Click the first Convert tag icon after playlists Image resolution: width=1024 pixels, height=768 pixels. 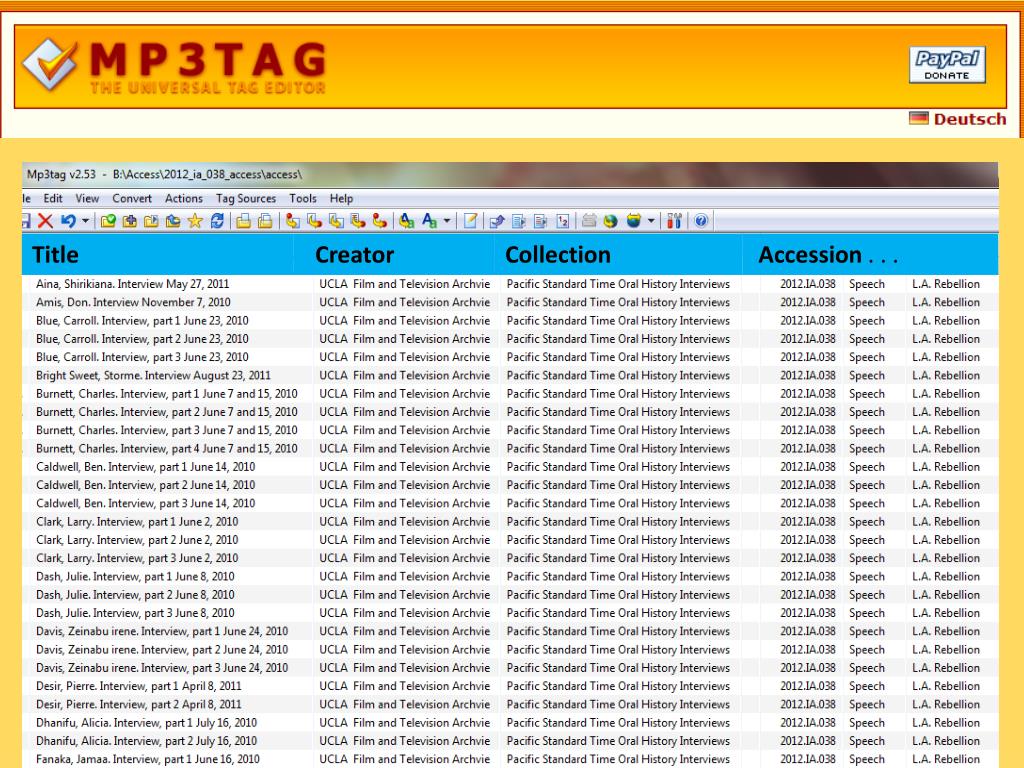click(x=293, y=221)
